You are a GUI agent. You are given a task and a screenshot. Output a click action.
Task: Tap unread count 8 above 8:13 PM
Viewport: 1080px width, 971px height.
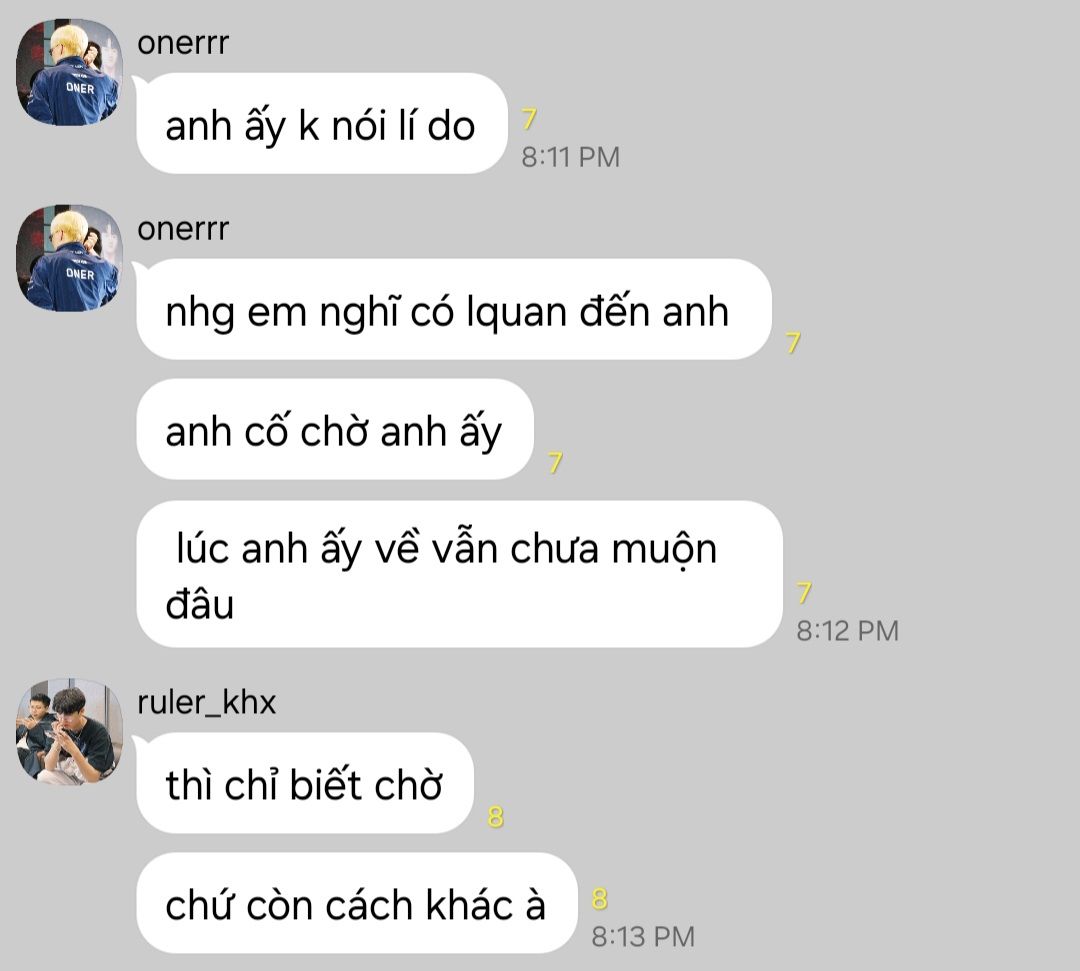pos(600,899)
